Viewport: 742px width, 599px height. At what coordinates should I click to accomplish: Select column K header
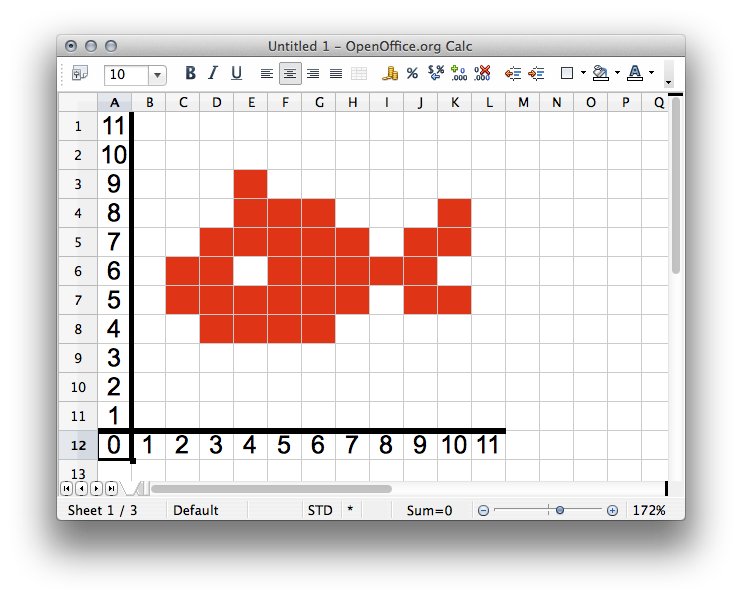[x=455, y=103]
